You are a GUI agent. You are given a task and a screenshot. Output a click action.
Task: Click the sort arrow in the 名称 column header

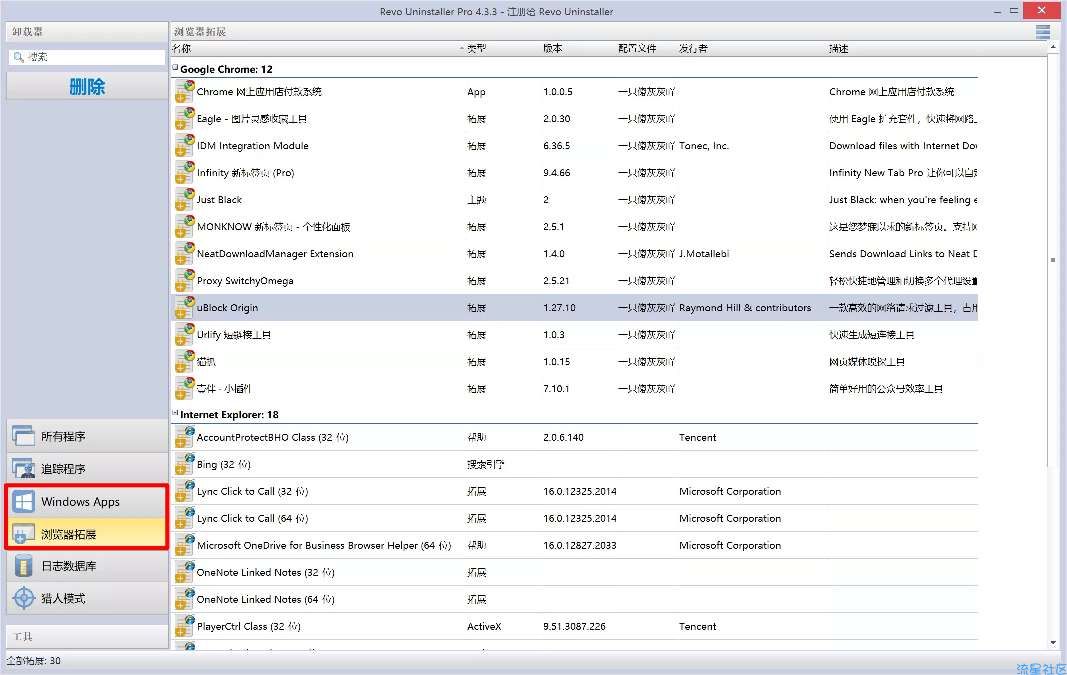click(x=461, y=48)
